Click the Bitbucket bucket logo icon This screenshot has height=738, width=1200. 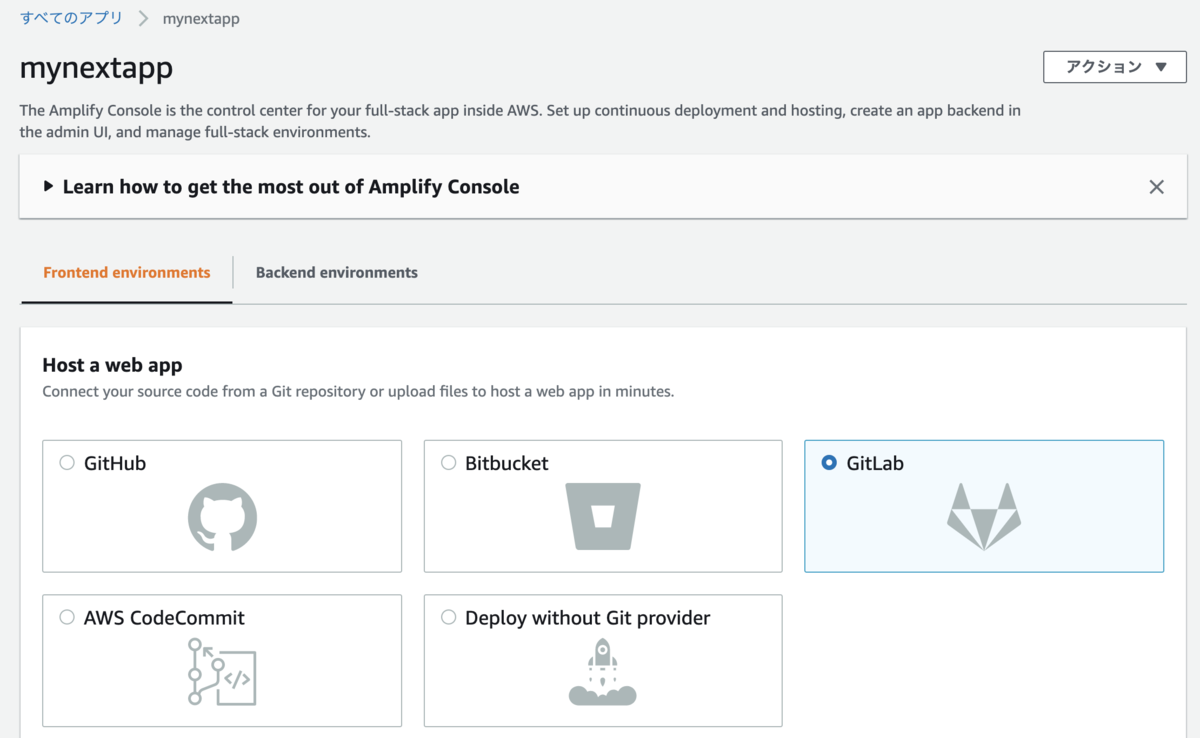point(603,516)
